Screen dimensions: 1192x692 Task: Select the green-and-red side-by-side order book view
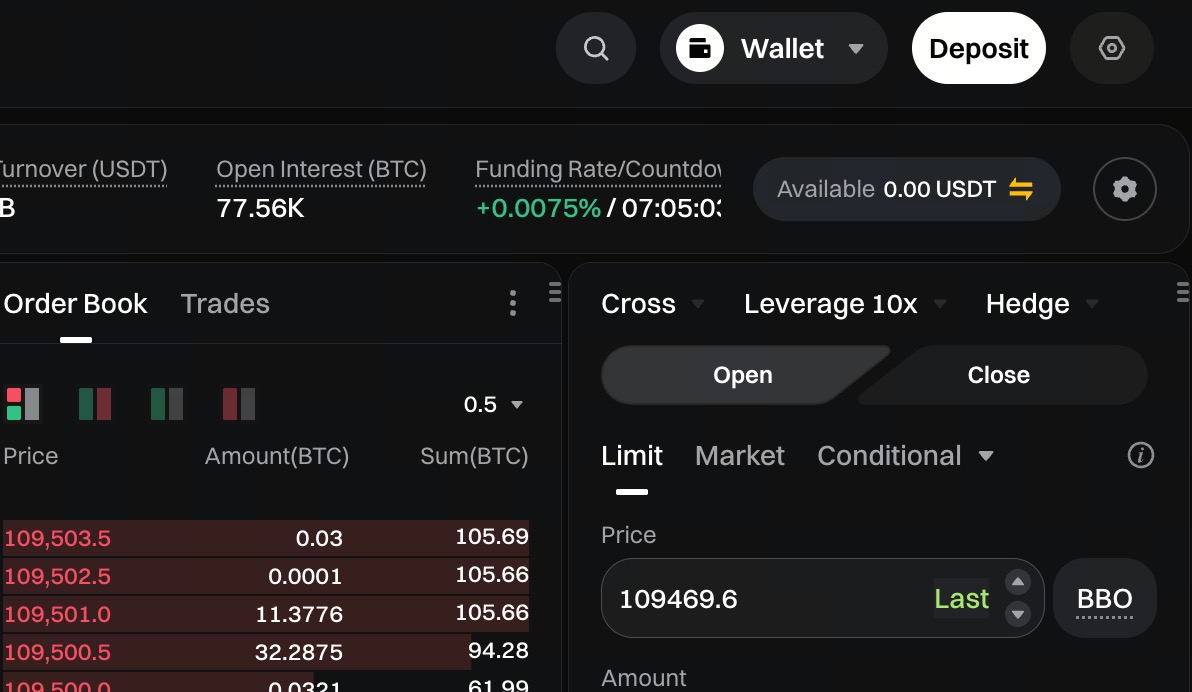click(95, 404)
